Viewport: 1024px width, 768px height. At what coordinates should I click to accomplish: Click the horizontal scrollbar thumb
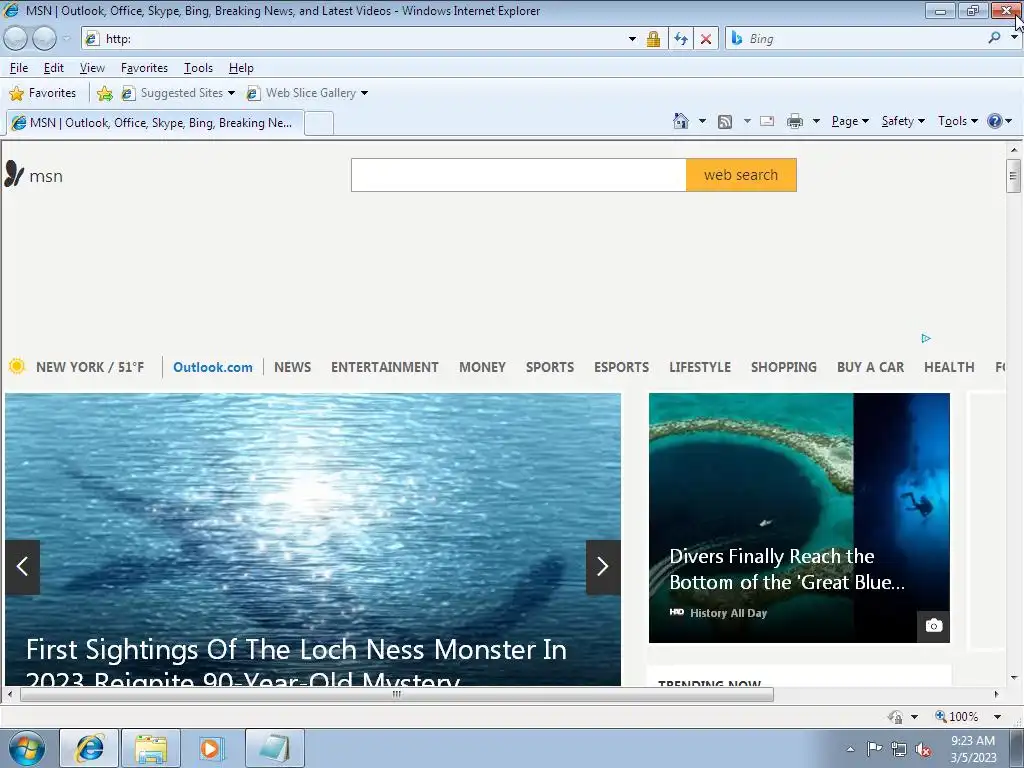(396, 694)
